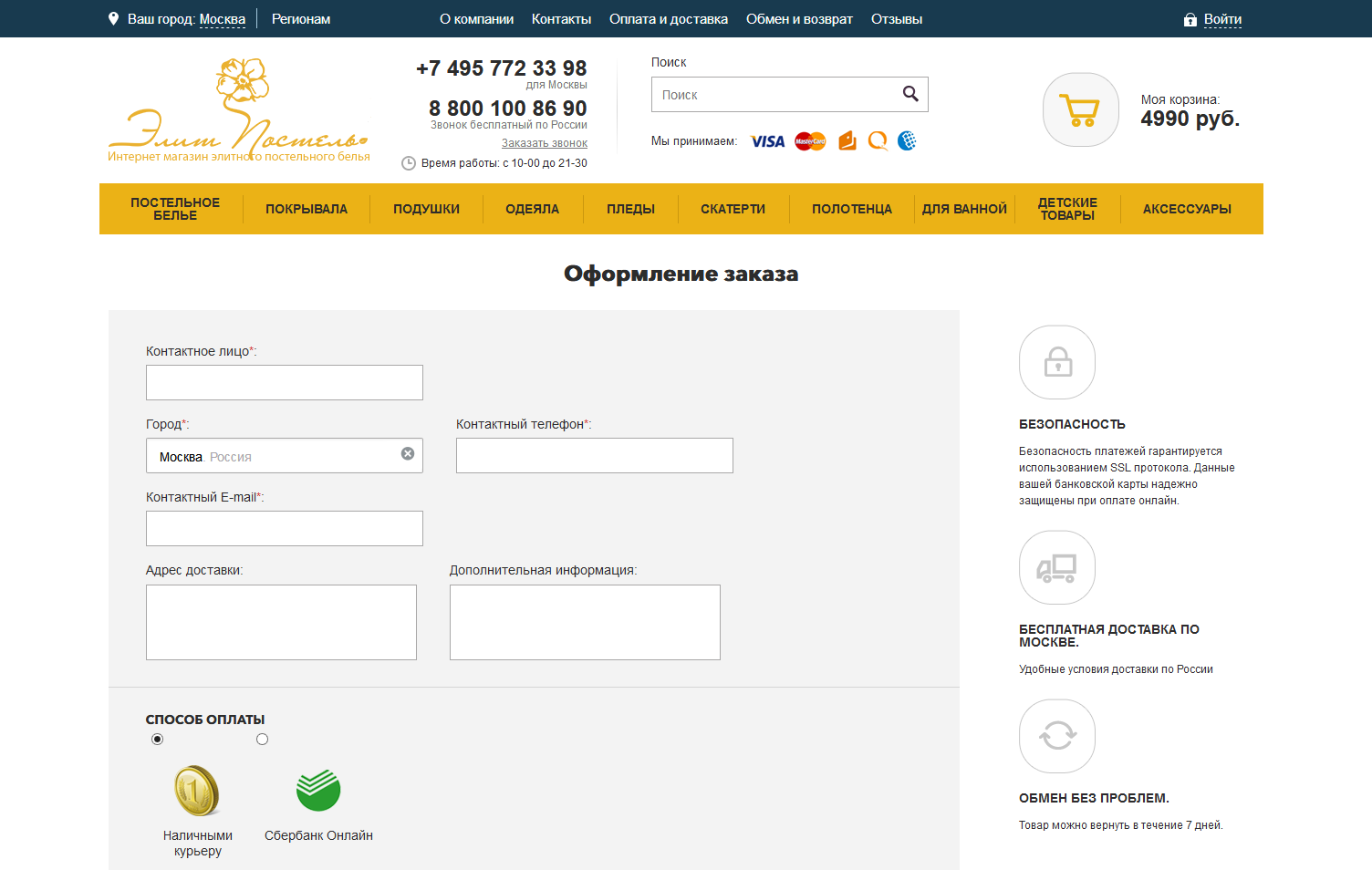Clear the Город field with the X button
This screenshot has height=870, width=1372.
pyautogui.click(x=408, y=453)
